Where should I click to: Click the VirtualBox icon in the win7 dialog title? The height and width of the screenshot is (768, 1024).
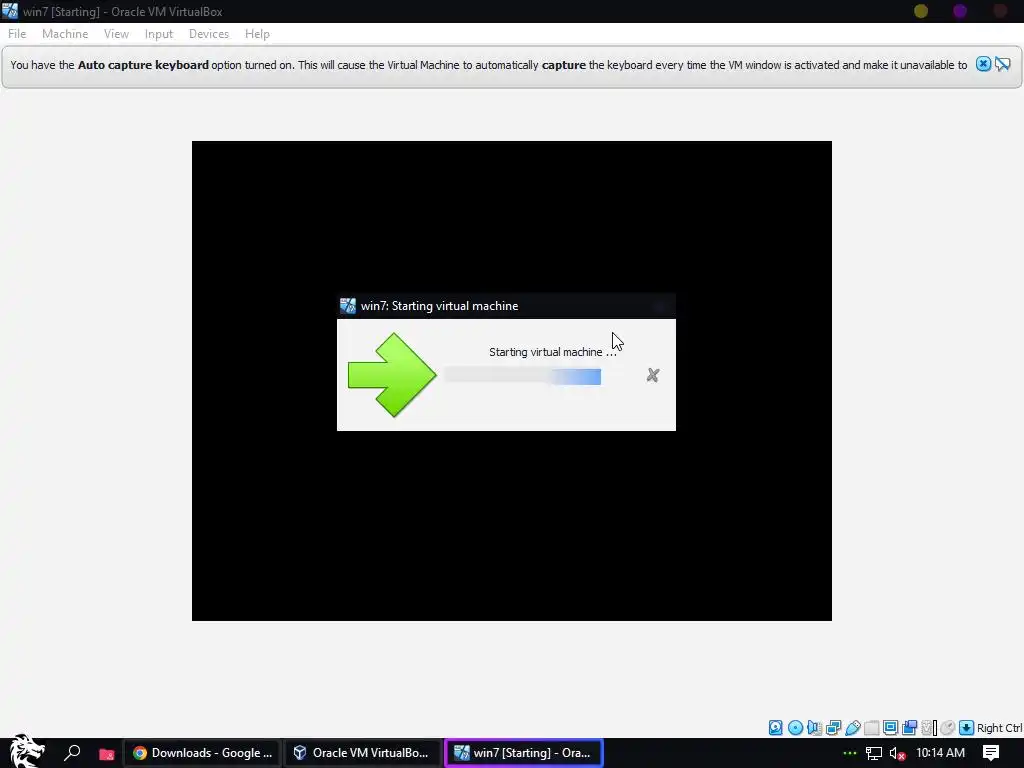point(348,305)
